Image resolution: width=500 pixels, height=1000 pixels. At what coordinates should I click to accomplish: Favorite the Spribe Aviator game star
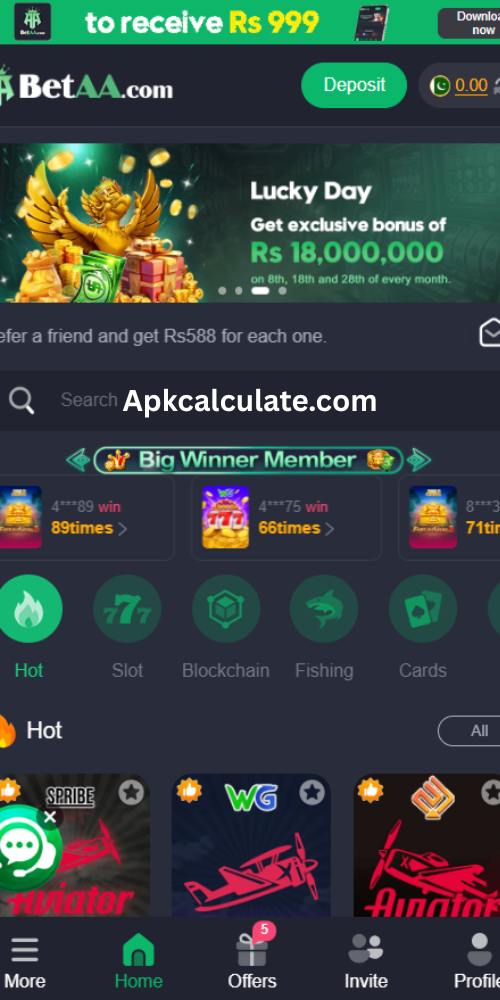pos(131,793)
